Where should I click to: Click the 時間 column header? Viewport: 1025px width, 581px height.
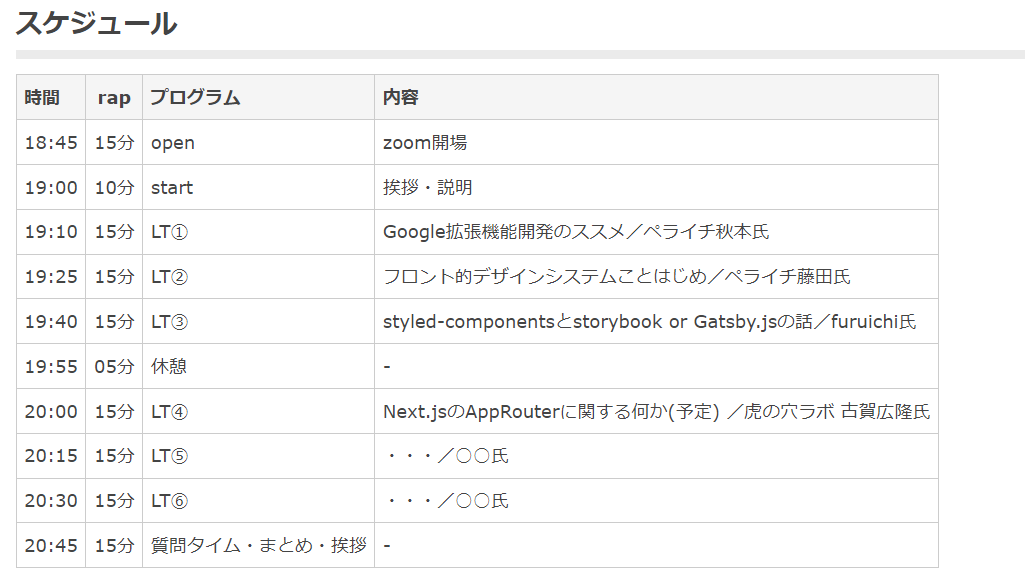(x=42, y=97)
